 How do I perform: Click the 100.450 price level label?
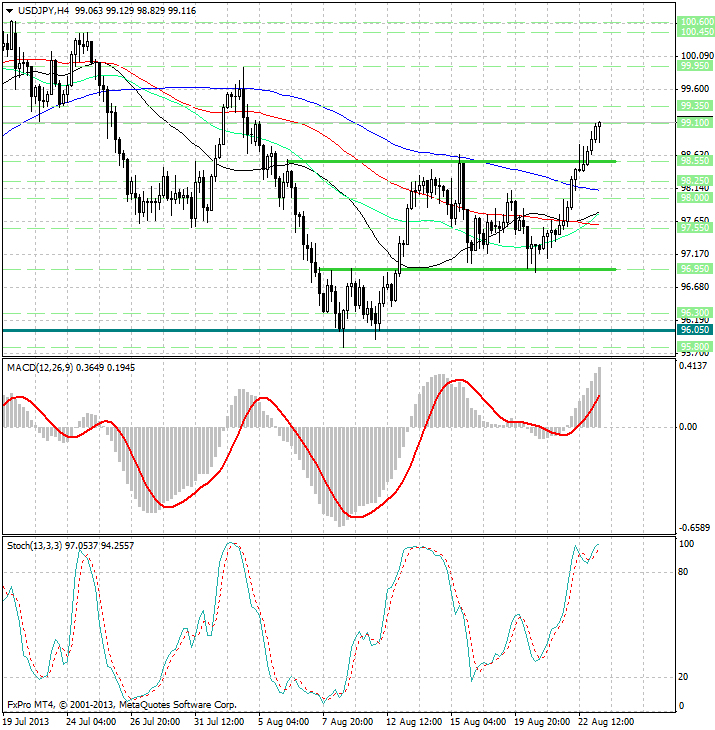coord(696,32)
